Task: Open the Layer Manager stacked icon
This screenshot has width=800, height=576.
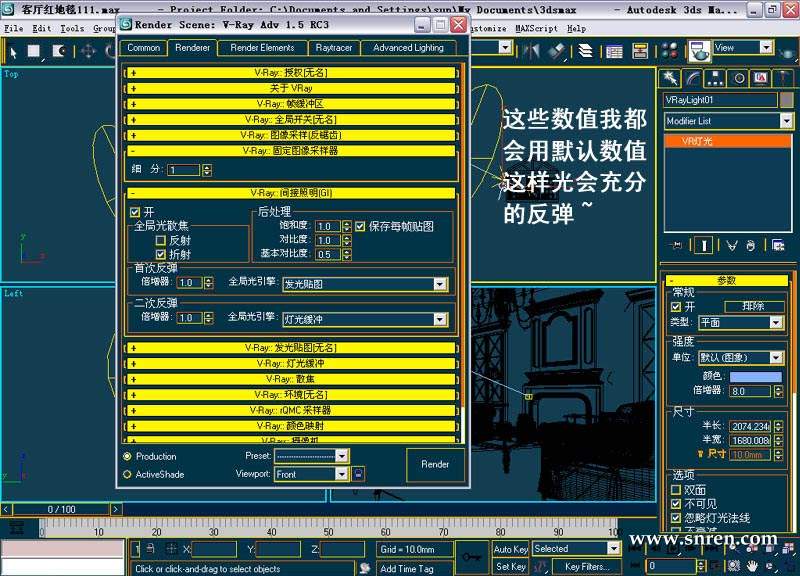Action: click(x=586, y=51)
